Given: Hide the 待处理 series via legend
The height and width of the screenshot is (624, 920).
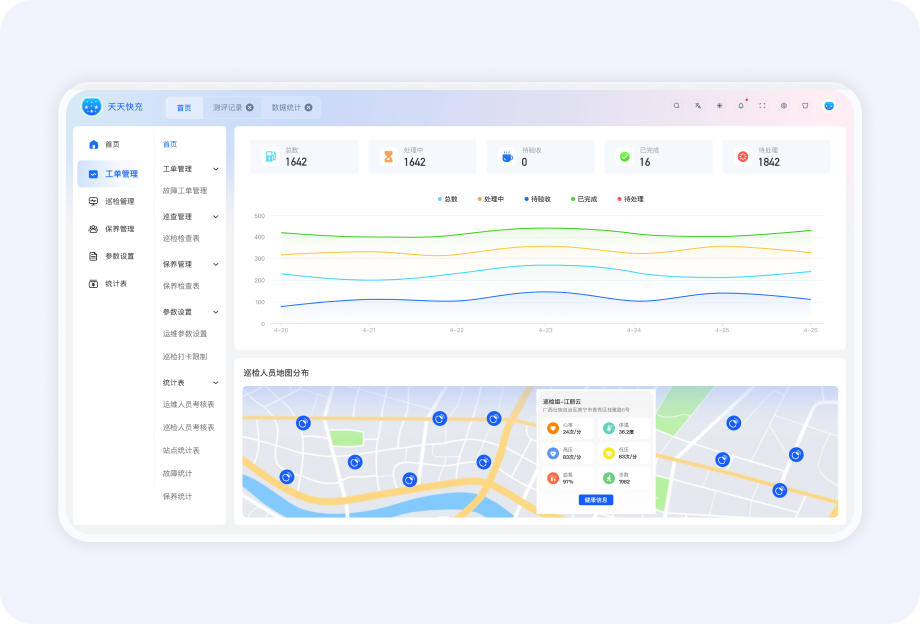Looking at the screenshot, I should coord(629,199).
